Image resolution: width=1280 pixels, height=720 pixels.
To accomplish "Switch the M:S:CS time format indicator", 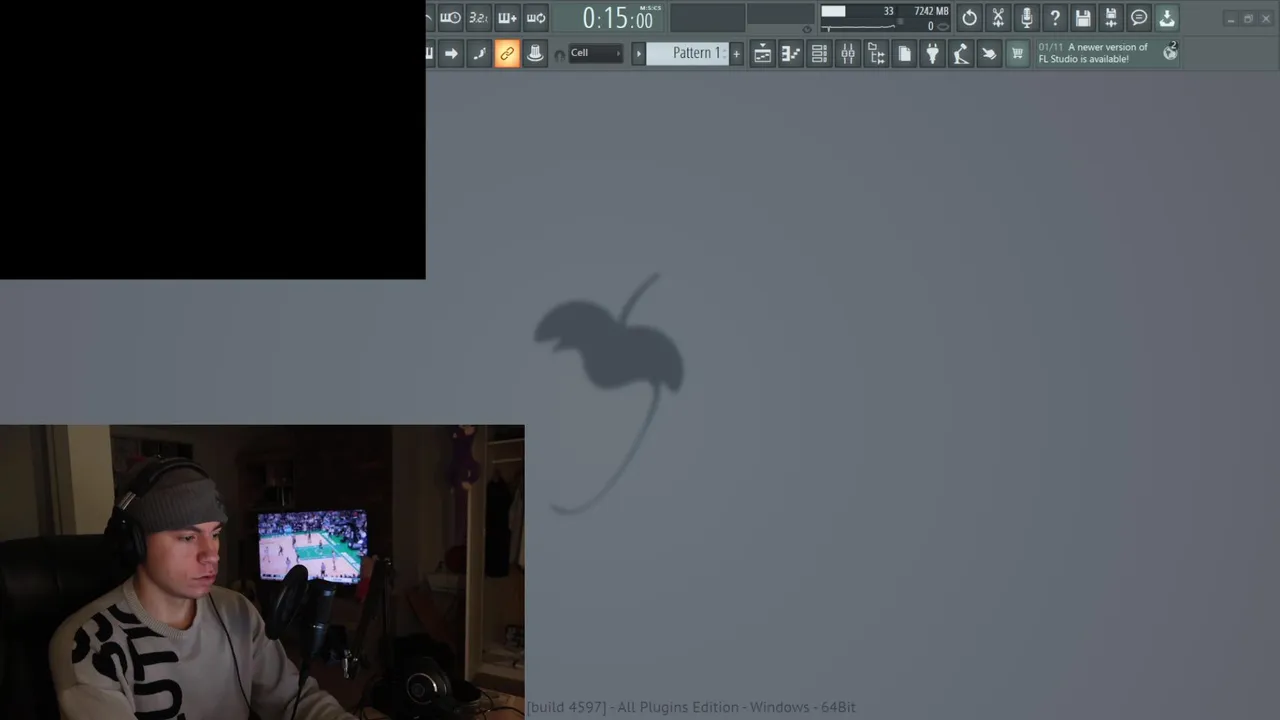I will pyautogui.click(x=650, y=8).
